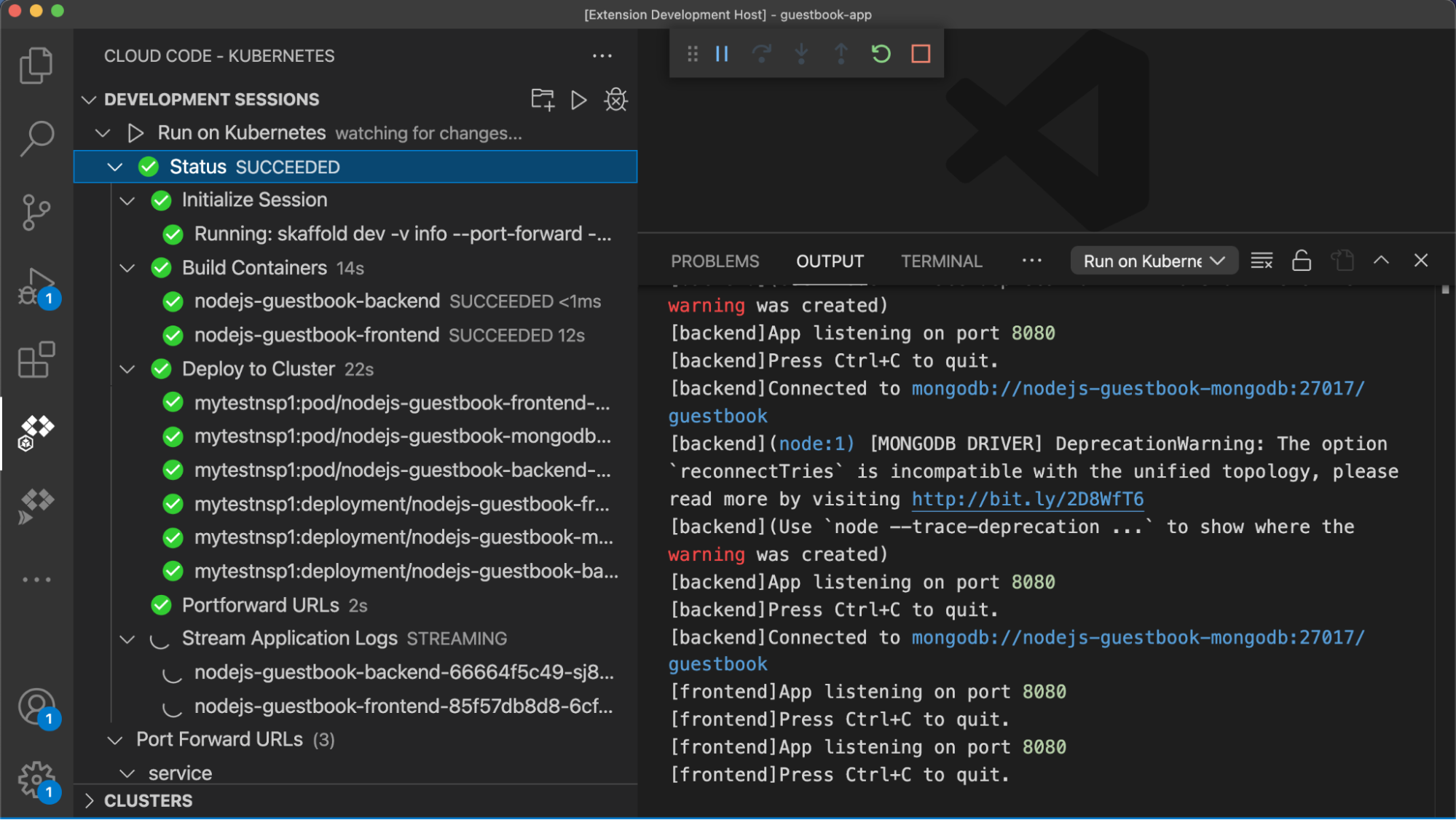Image resolution: width=1456 pixels, height=820 pixels.
Task: Expand the Clusters section
Action: pyautogui.click(x=89, y=801)
